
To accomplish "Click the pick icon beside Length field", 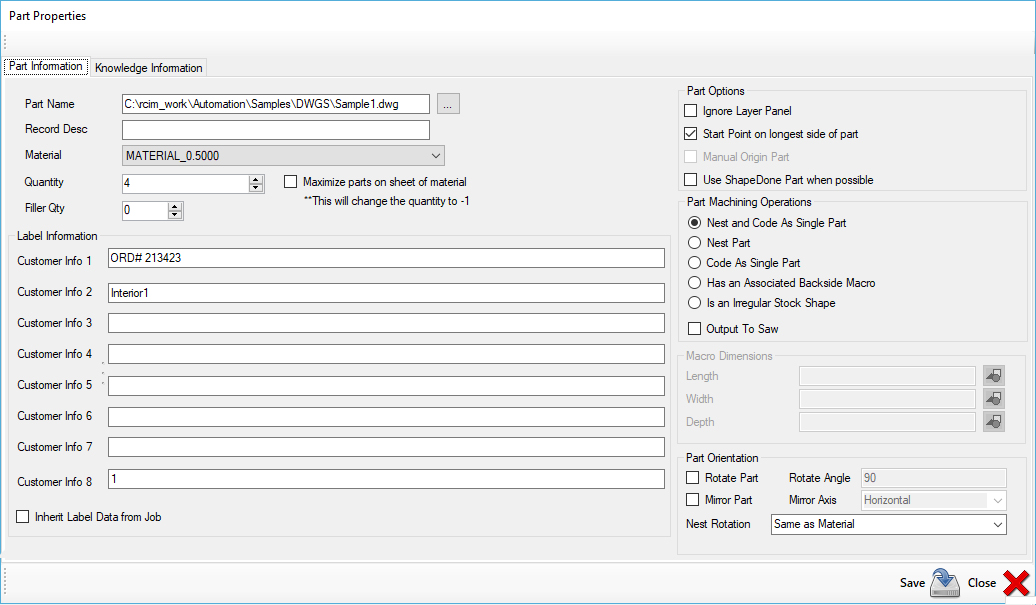I will pyautogui.click(x=993, y=376).
